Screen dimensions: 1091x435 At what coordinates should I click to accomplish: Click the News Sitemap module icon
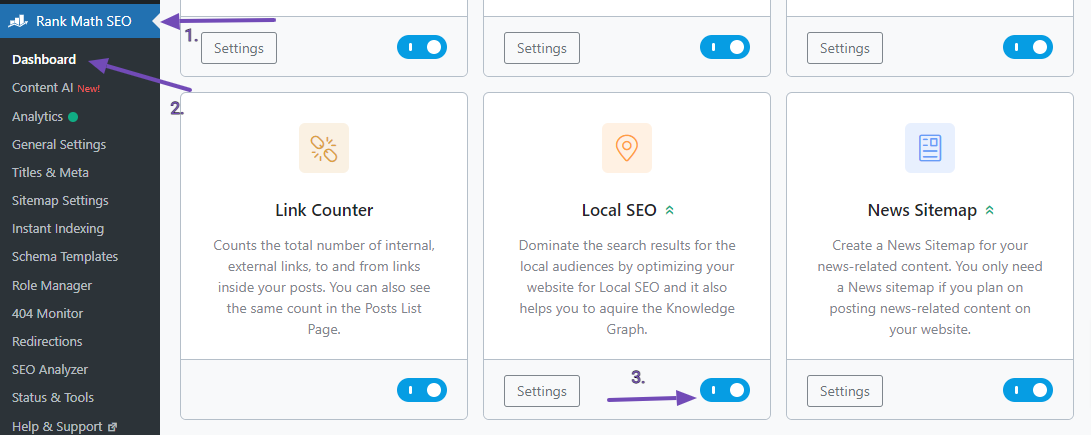pos(930,148)
